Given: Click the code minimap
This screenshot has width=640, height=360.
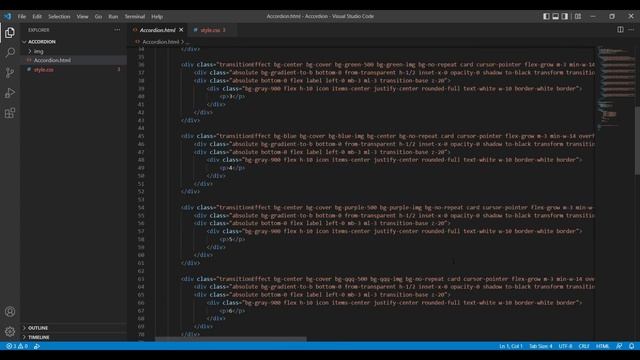Looking at the screenshot, I should [616, 88].
